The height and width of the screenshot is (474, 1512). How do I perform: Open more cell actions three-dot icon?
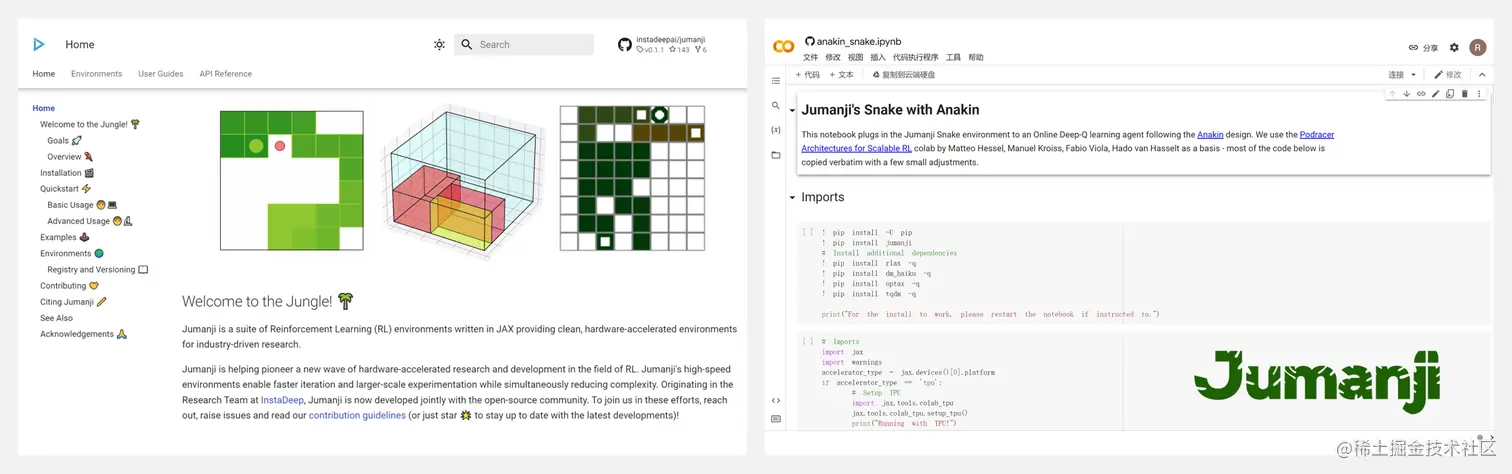coord(1479,94)
